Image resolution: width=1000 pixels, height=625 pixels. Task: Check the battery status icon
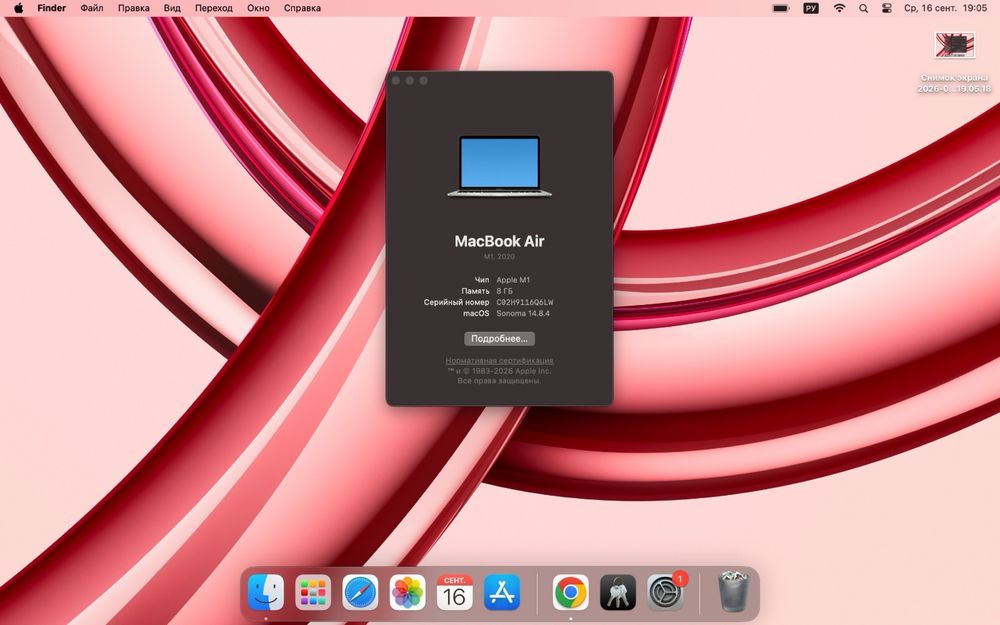pyautogui.click(x=781, y=8)
